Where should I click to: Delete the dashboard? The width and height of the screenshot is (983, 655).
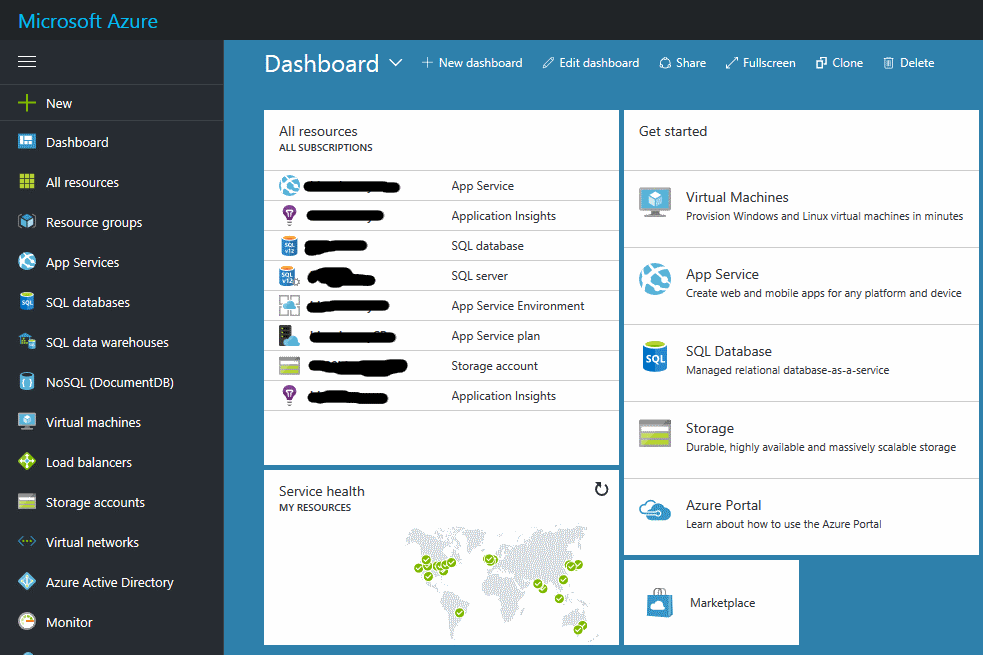coord(909,63)
